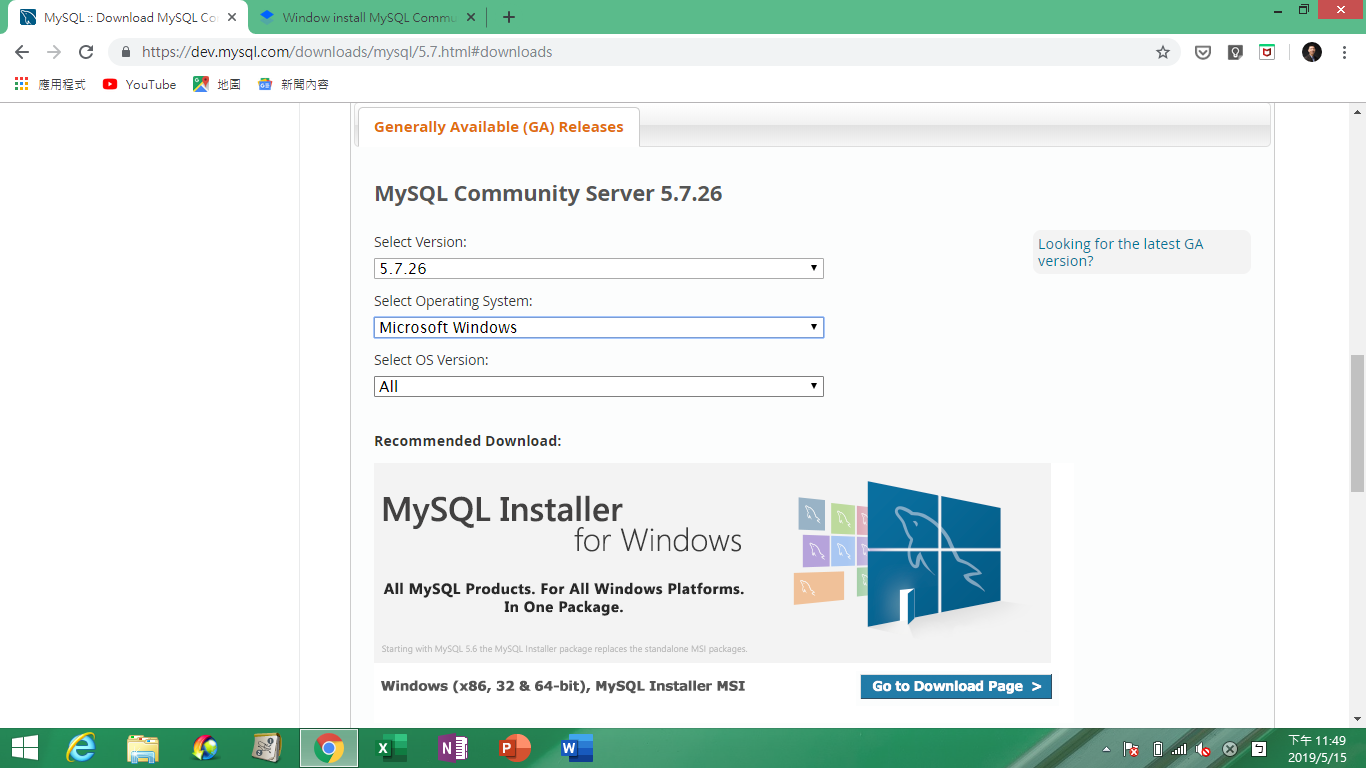
Task: Close the MySQL Download tab
Action: click(232, 18)
